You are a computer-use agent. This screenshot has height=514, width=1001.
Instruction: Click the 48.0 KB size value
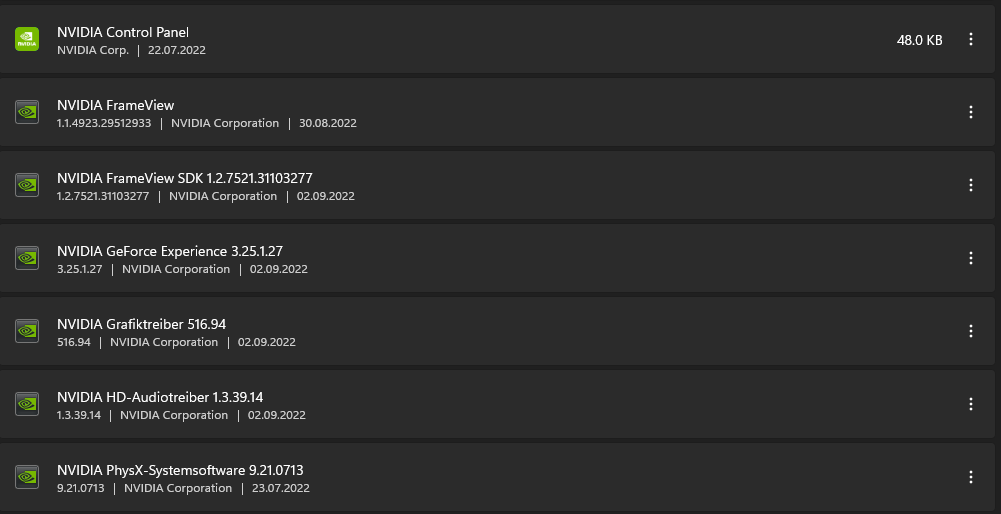919,40
